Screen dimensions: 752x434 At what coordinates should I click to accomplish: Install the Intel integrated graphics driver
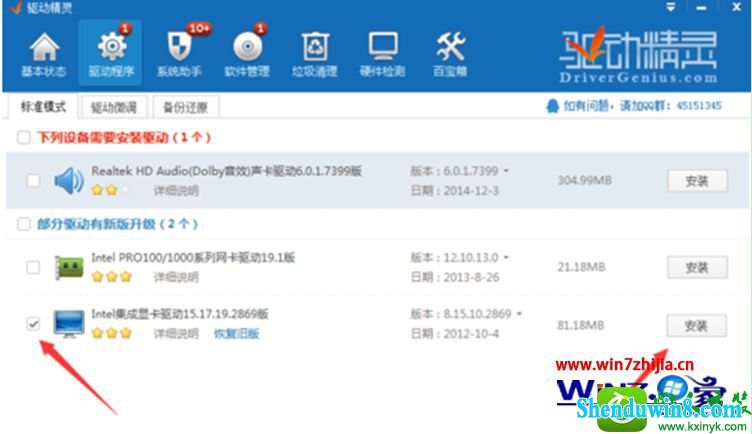696,326
